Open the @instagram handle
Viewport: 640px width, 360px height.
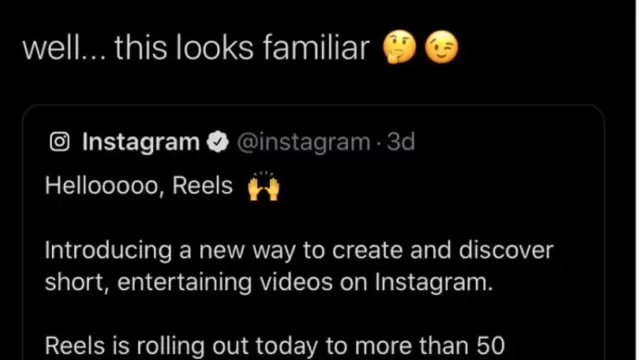click(x=303, y=142)
